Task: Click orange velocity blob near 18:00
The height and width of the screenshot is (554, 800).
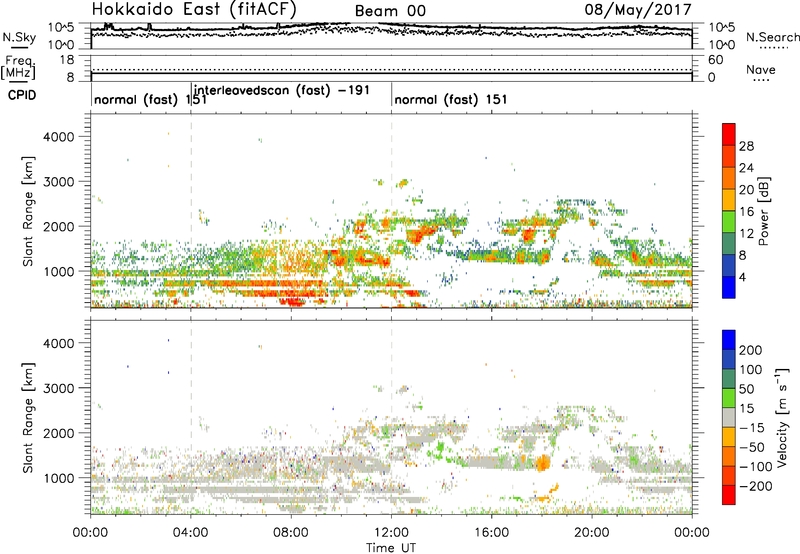Action: [x=542, y=463]
